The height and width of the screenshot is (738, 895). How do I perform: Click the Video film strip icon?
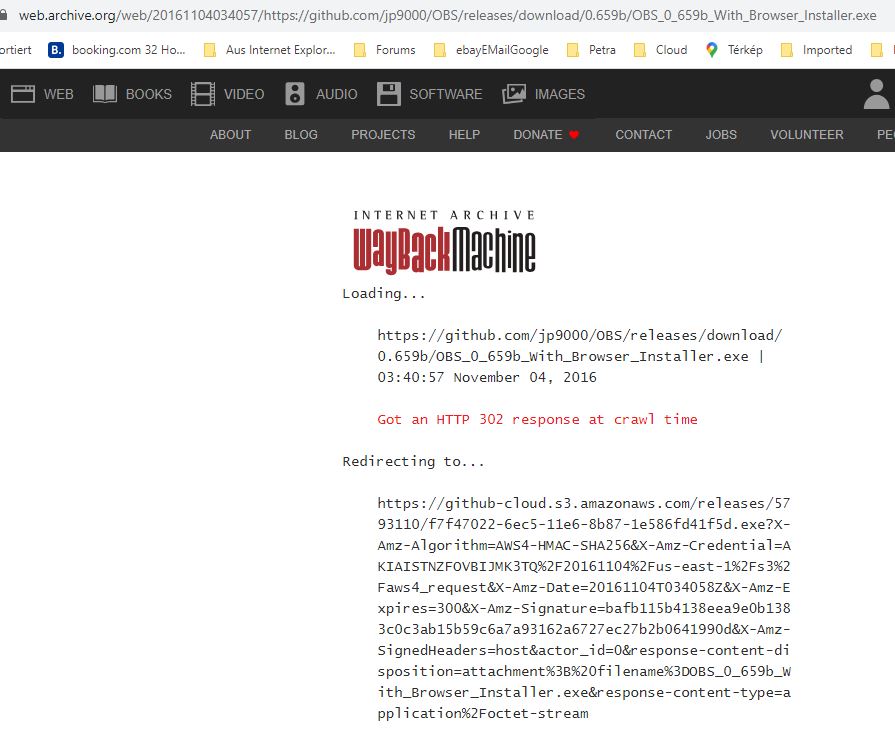click(x=203, y=94)
